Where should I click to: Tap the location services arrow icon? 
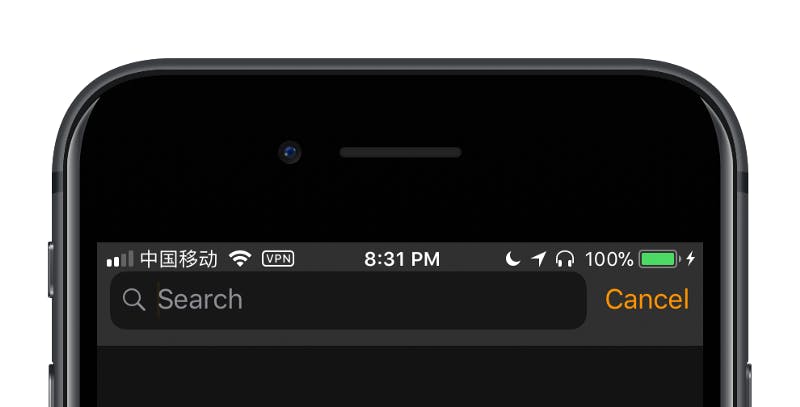(538, 259)
